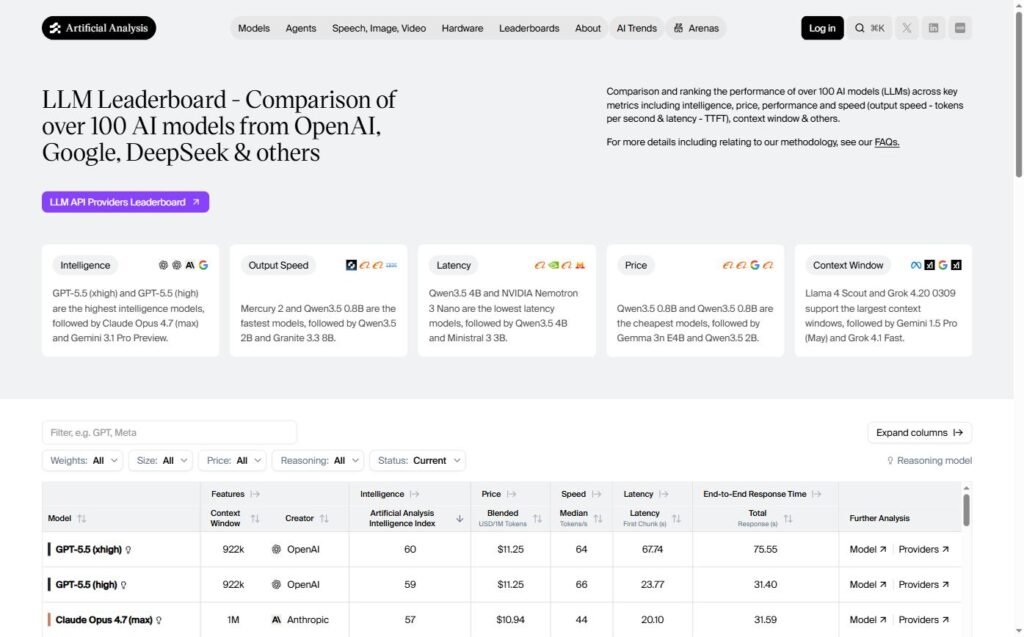This screenshot has height=637, width=1024.
Task: Expand the Latency column group
Action: coord(664,495)
